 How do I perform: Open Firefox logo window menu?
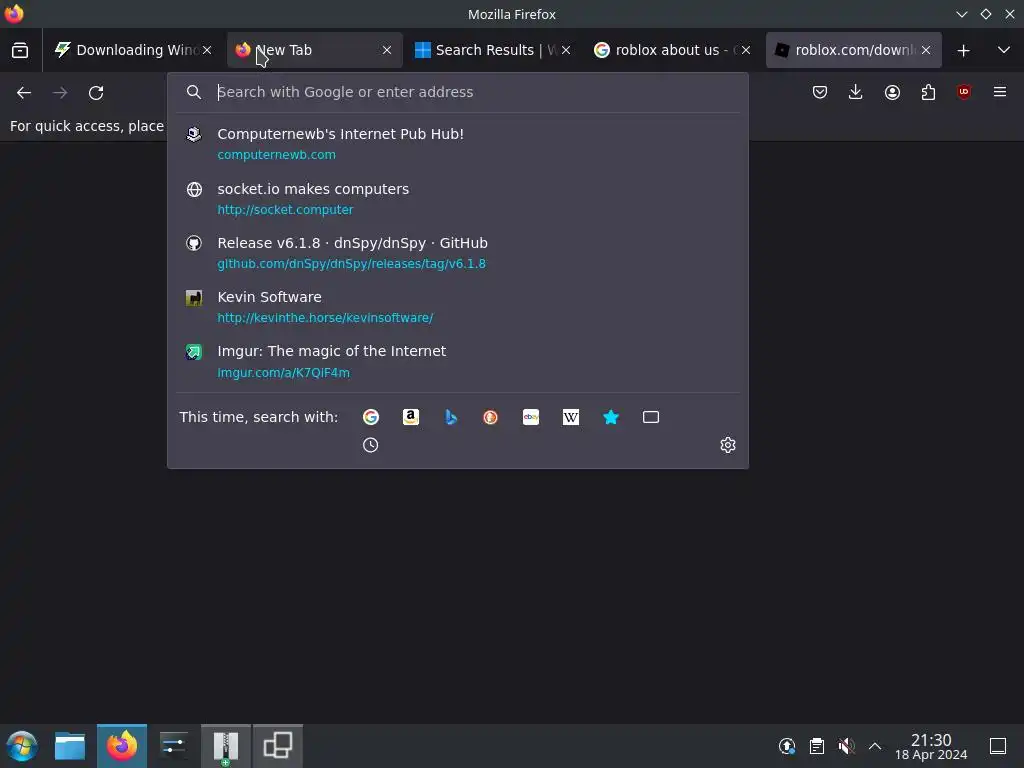click(14, 14)
